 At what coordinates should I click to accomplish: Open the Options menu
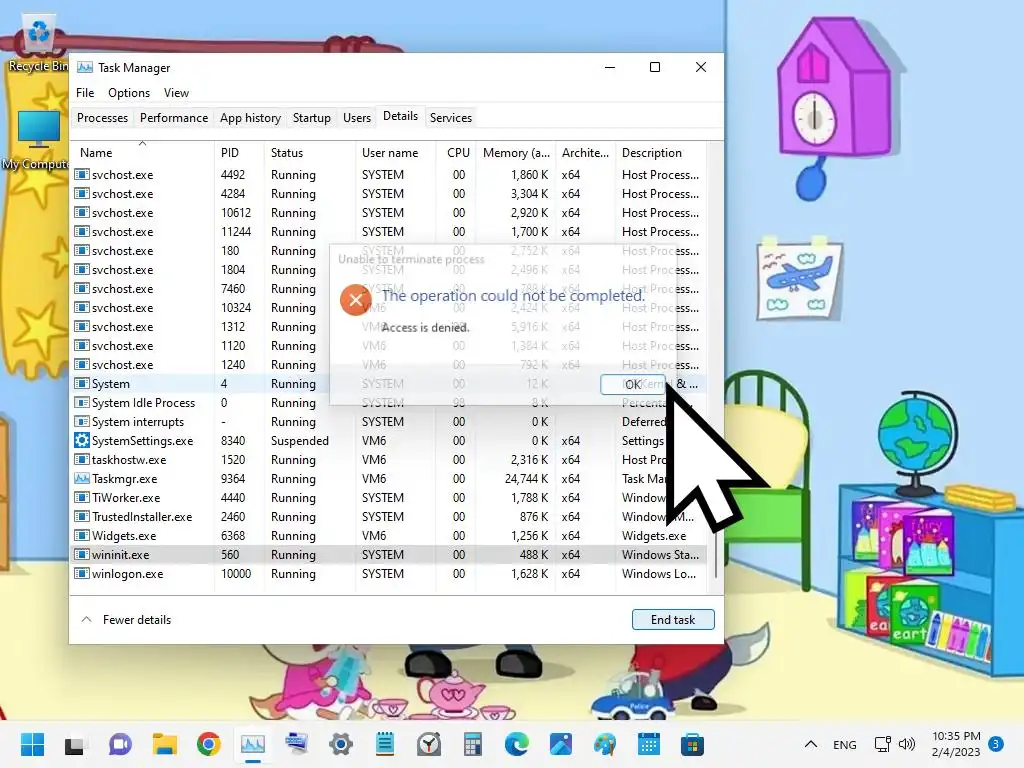coord(129,93)
